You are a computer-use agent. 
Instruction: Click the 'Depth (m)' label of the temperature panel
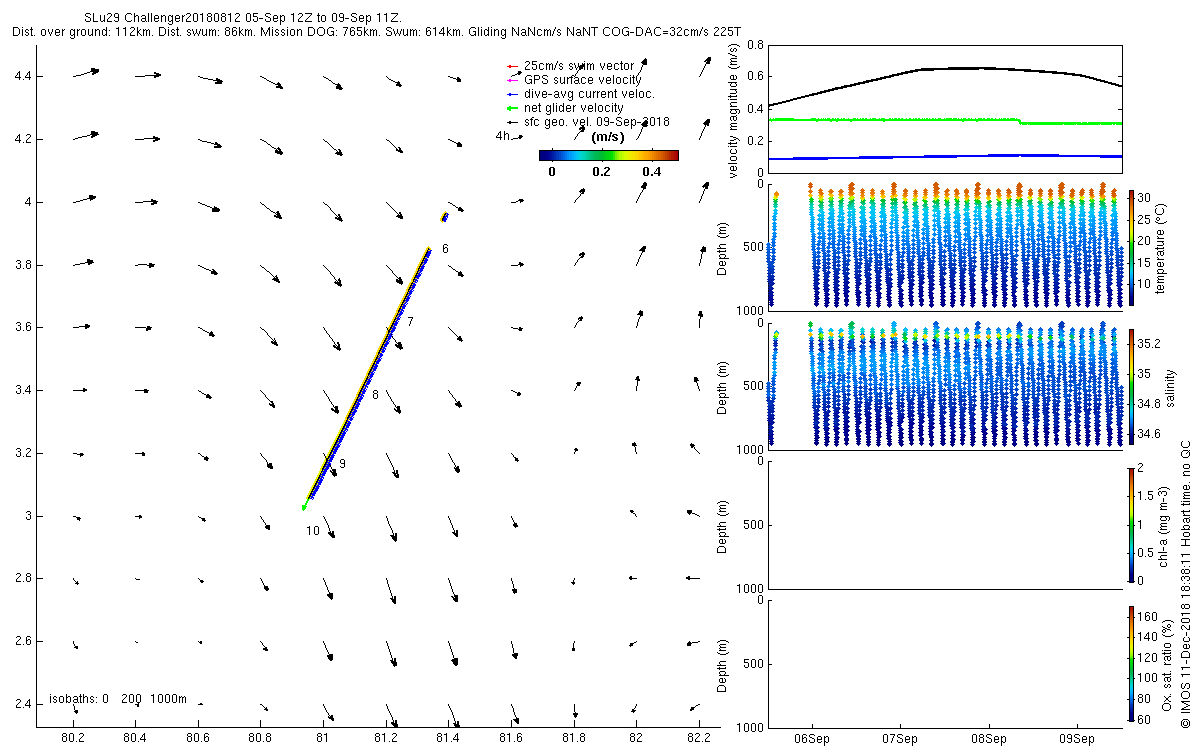pos(724,247)
